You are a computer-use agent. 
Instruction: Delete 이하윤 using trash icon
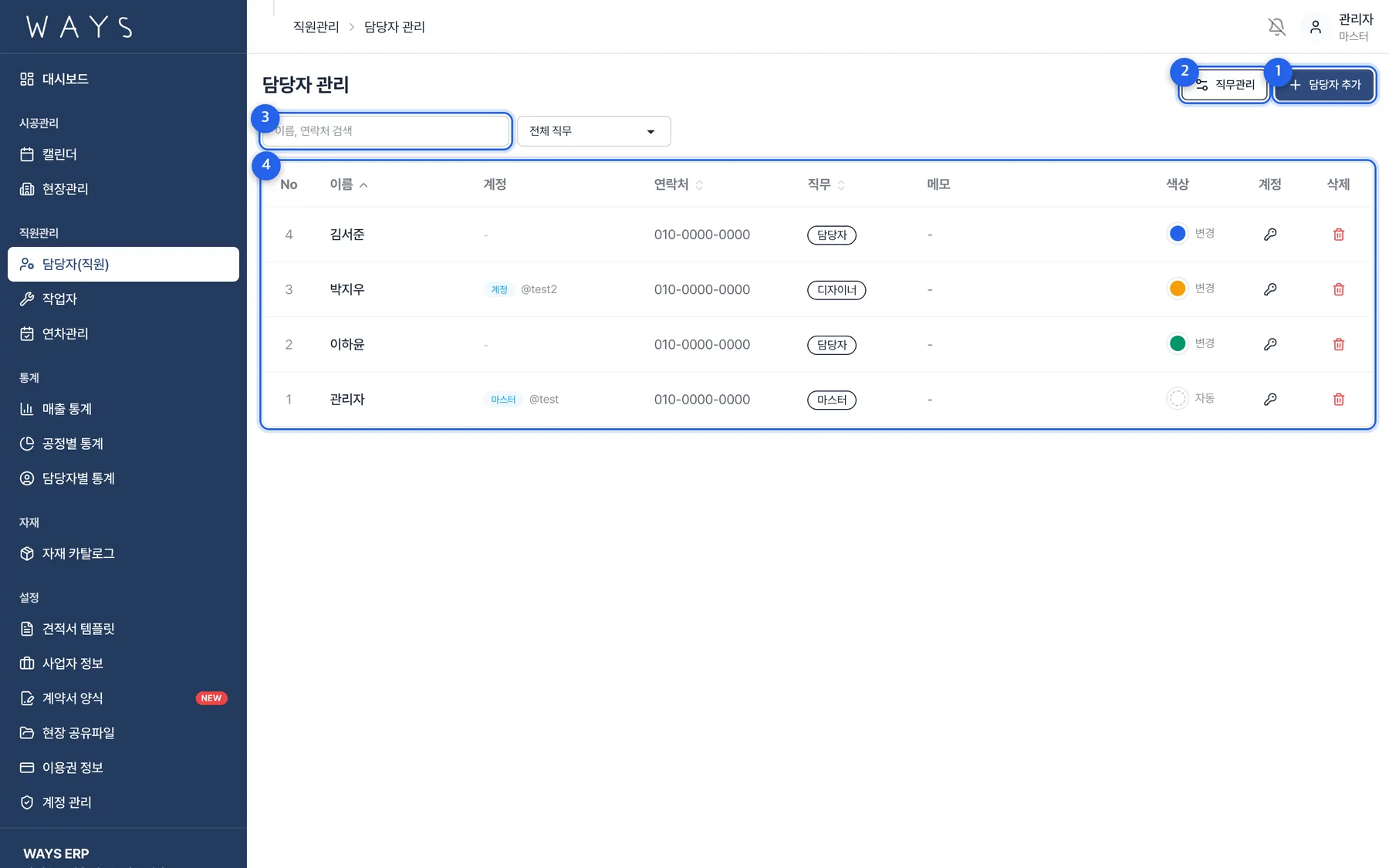tap(1339, 344)
